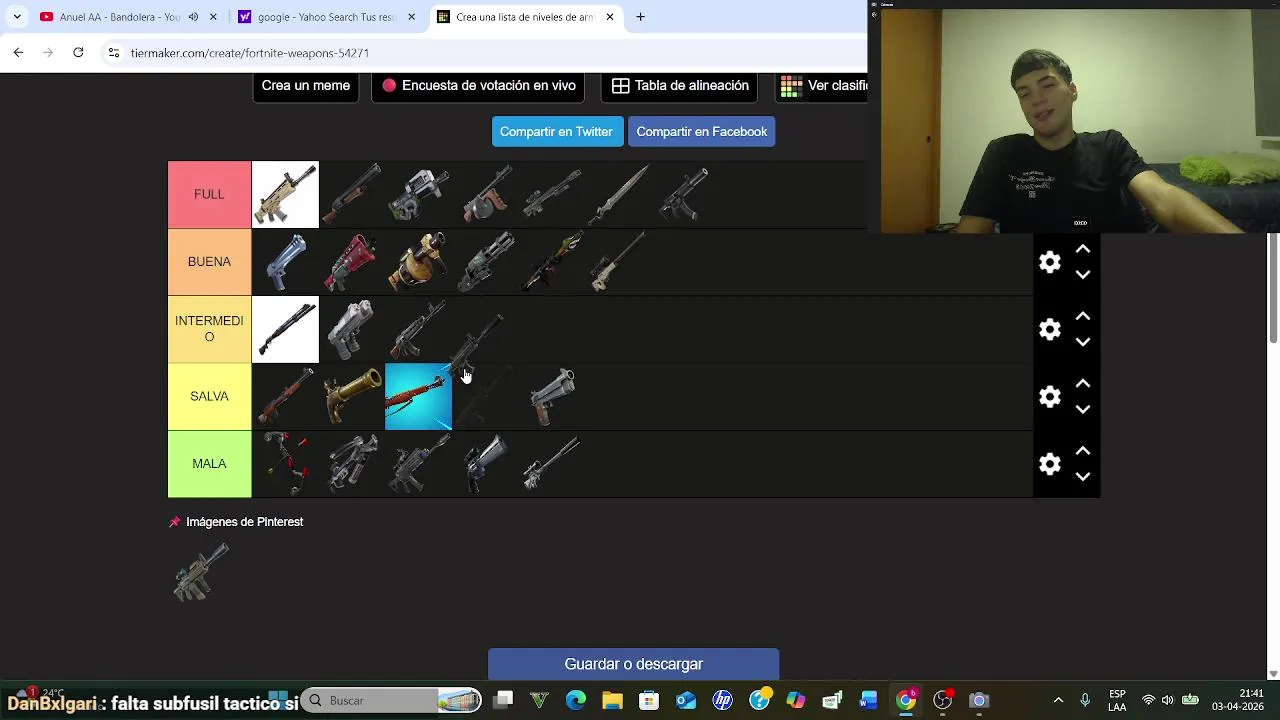Close the Yahoo Search tab
This screenshot has width=1280, height=720.
tap(411, 17)
